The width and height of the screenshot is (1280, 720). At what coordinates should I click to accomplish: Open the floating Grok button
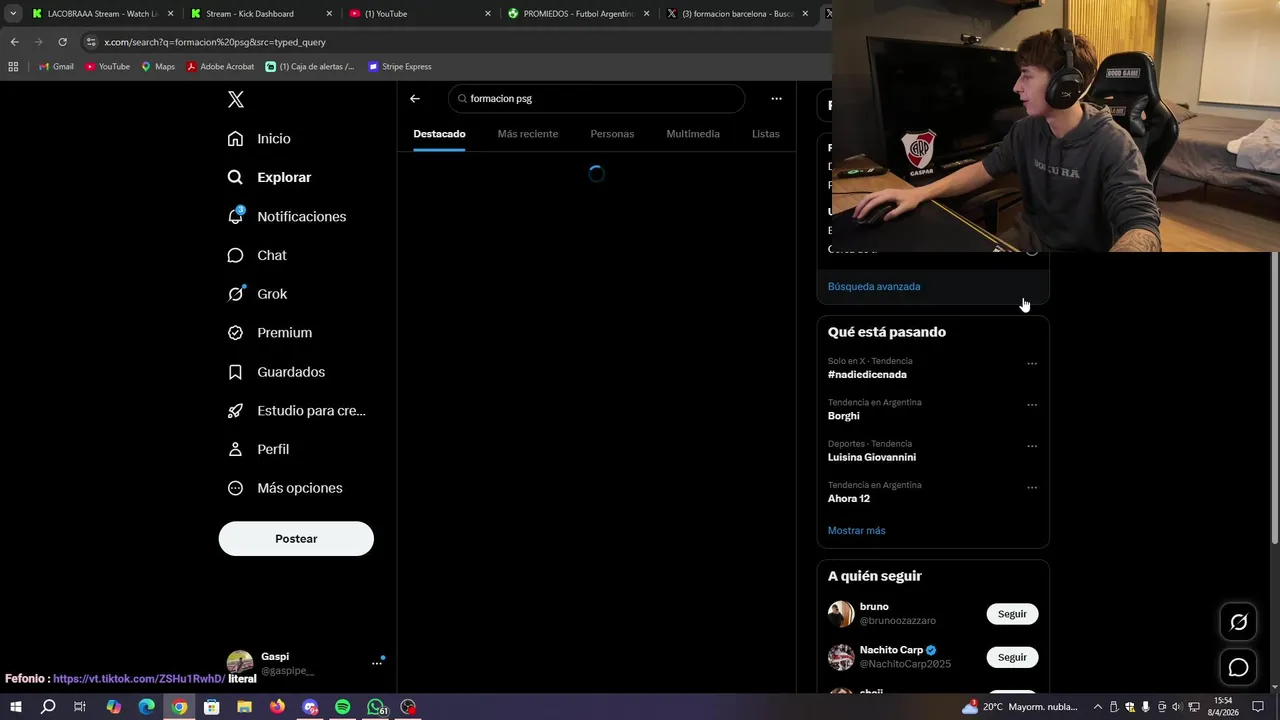1238,622
